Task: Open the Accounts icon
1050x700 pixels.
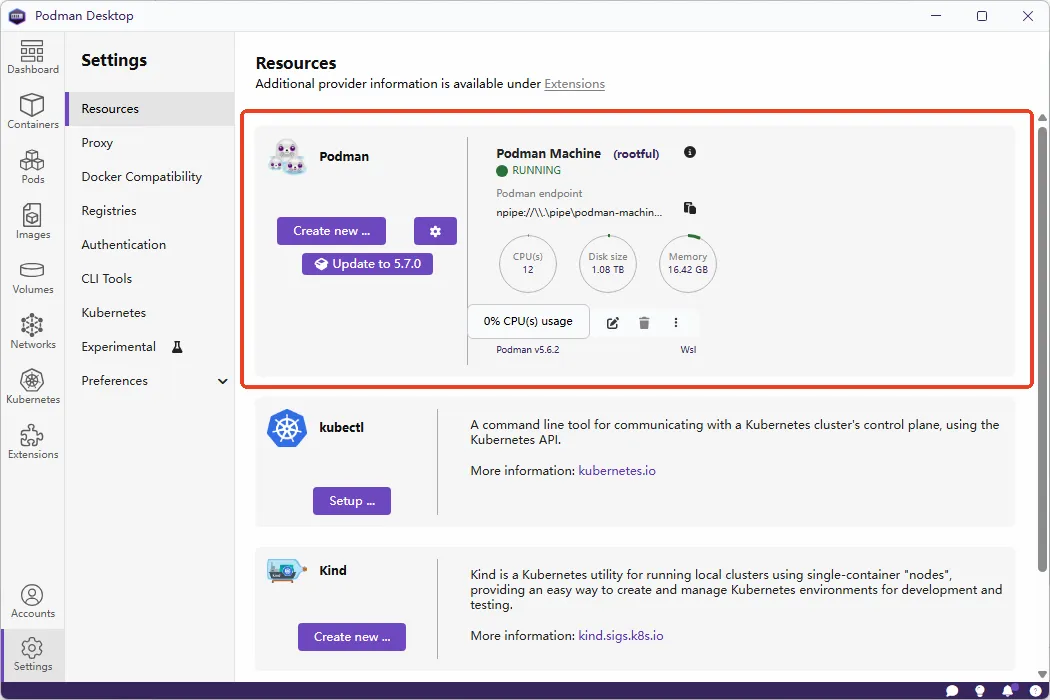Action: click(32, 602)
